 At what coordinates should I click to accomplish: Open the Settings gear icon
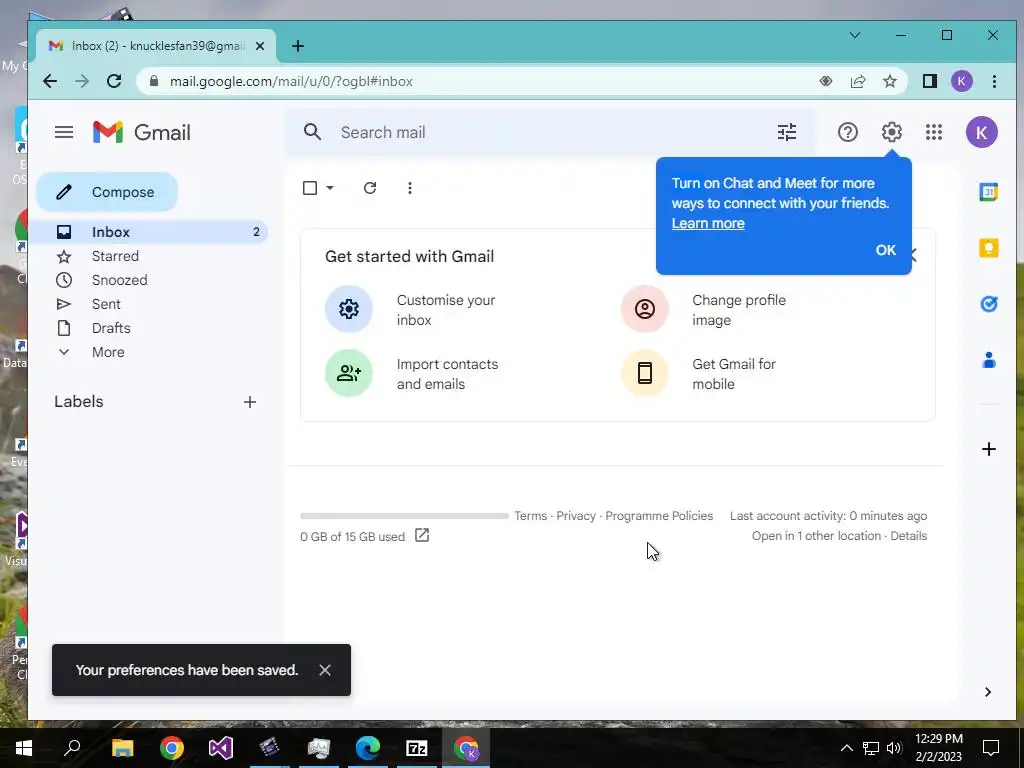[891, 133]
